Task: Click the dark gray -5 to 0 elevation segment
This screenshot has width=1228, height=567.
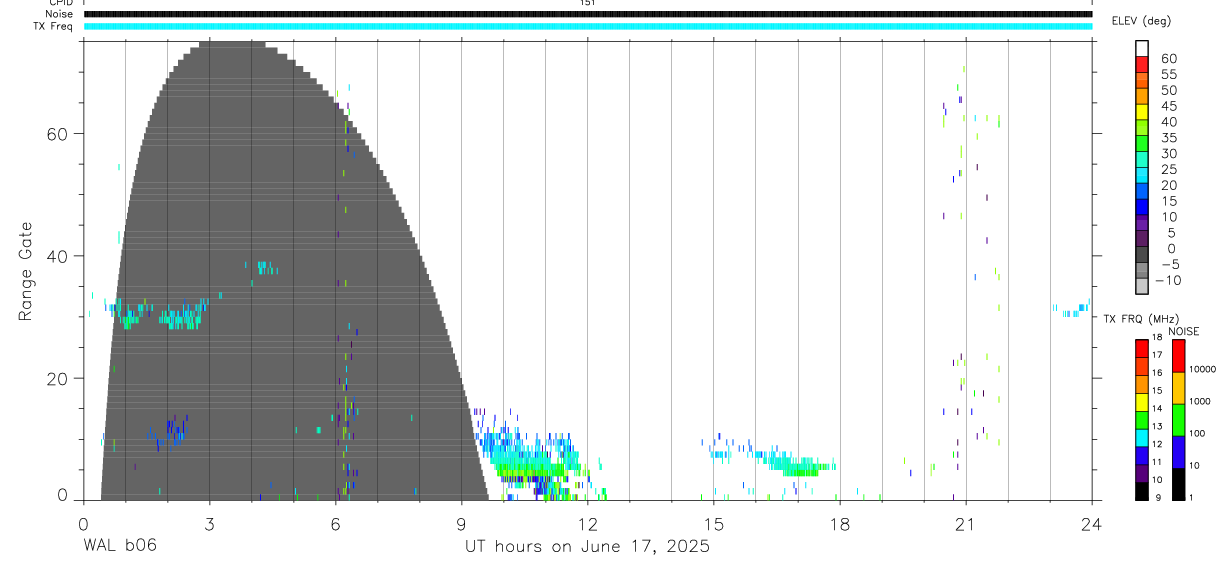Action: [x=1142, y=256]
